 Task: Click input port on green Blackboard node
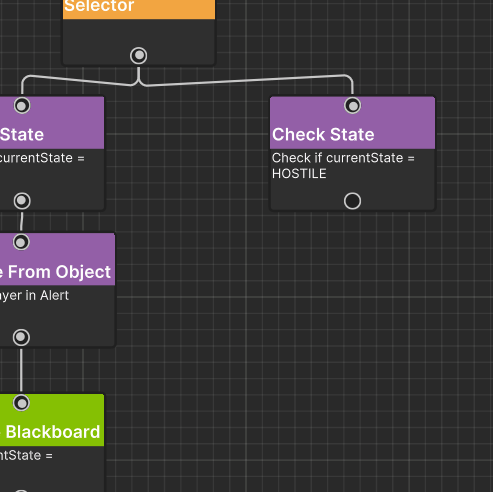[x=21, y=403]
